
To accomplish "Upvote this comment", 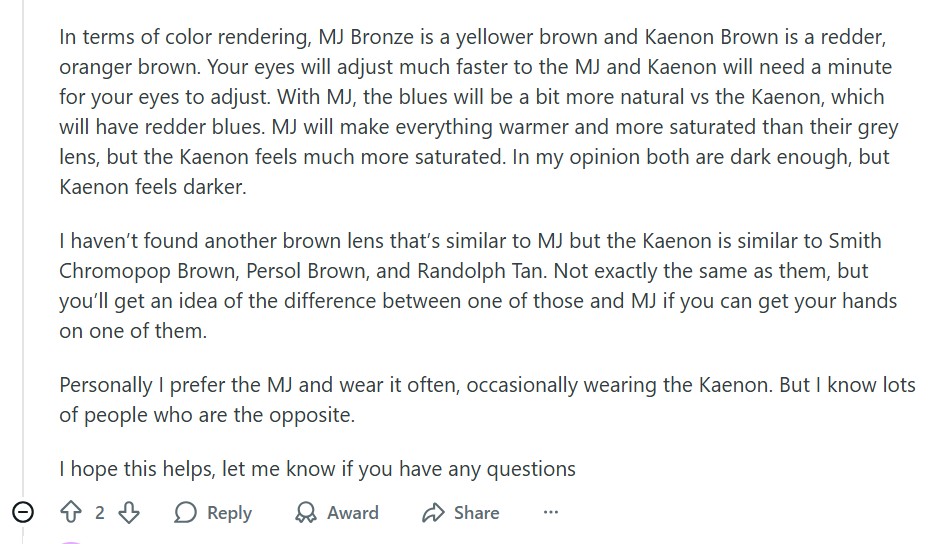I will point(71,513).
